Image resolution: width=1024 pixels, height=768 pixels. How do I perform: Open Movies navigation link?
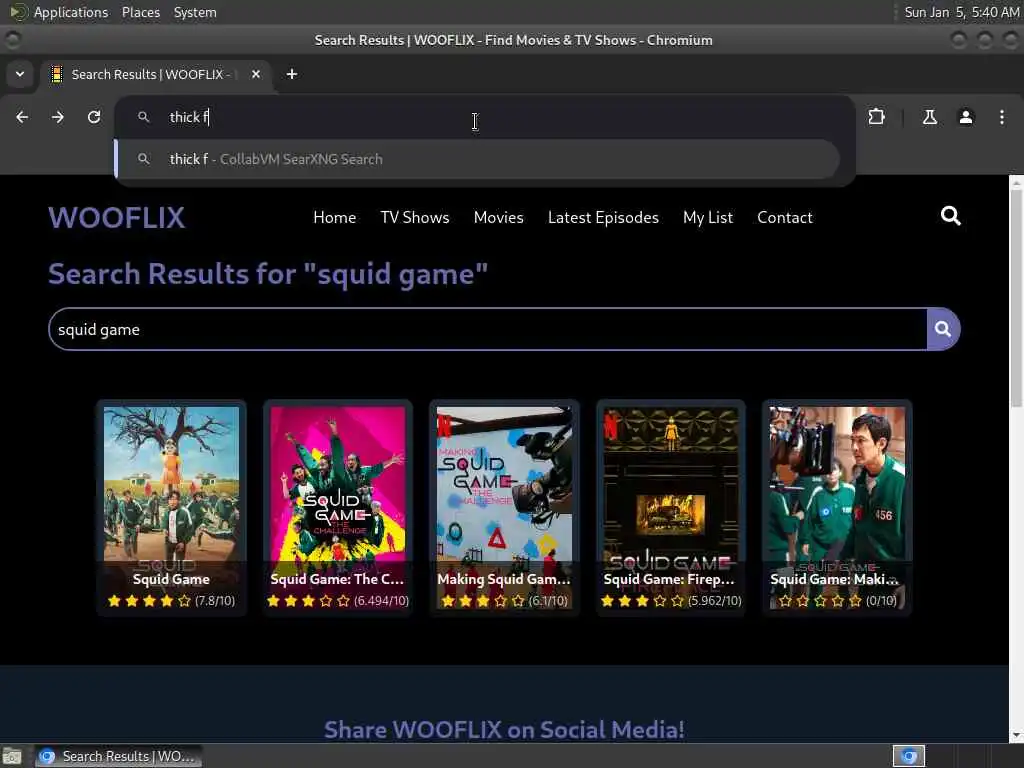coord(498,217)
